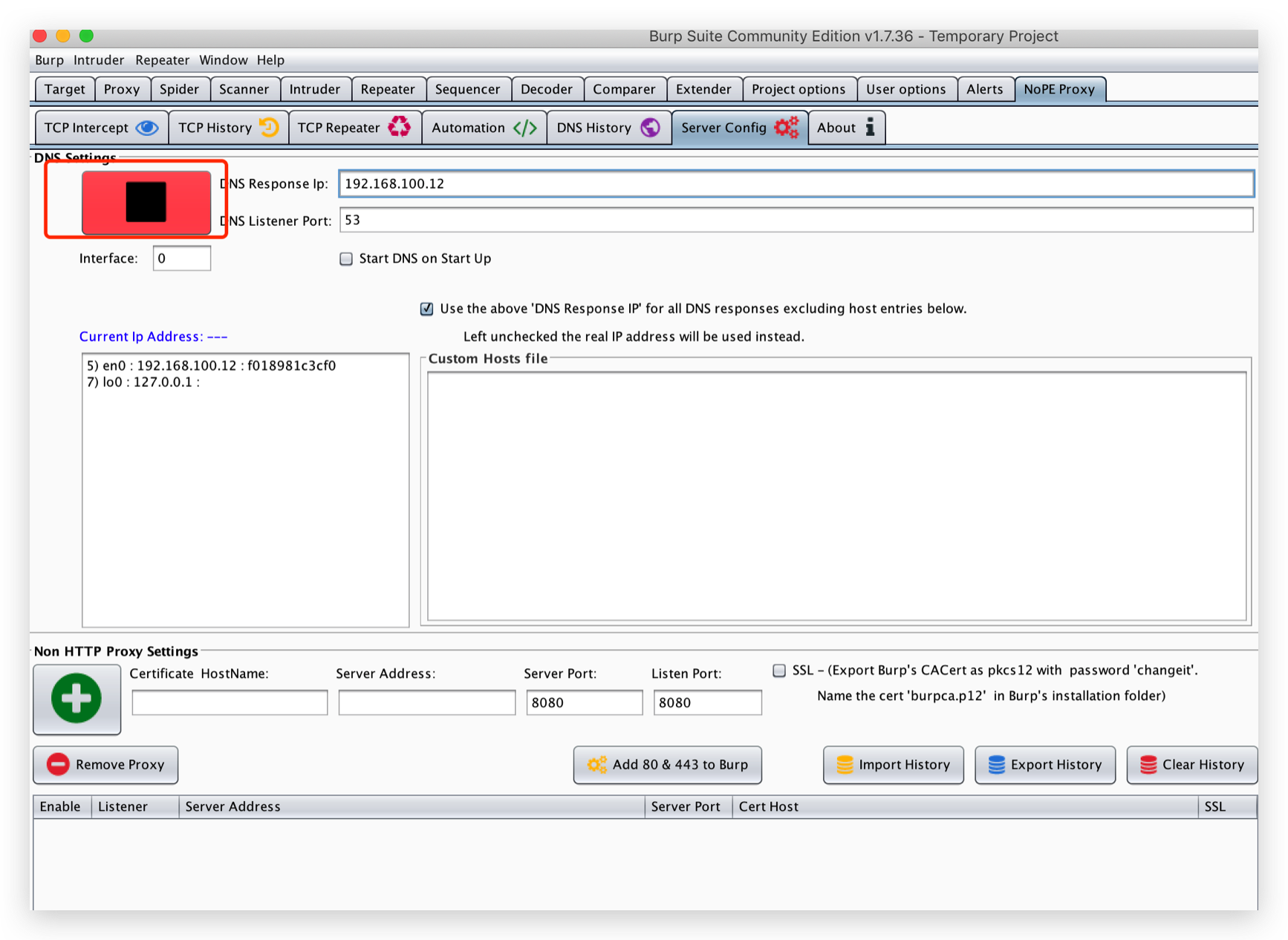Open the Burp menu
The width and height of the screenshot is (1288, 940).
click(50, 60)
